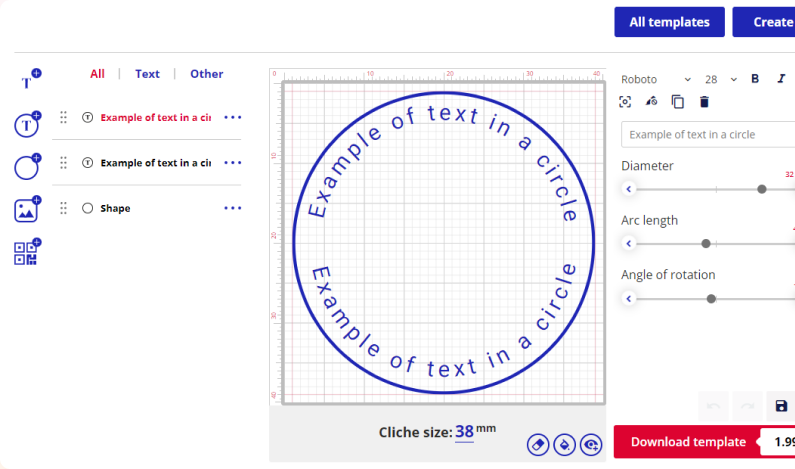The height and width of the screenshot is (469, 795).
Task: Add an image element
Action: (x=27, y=210)
